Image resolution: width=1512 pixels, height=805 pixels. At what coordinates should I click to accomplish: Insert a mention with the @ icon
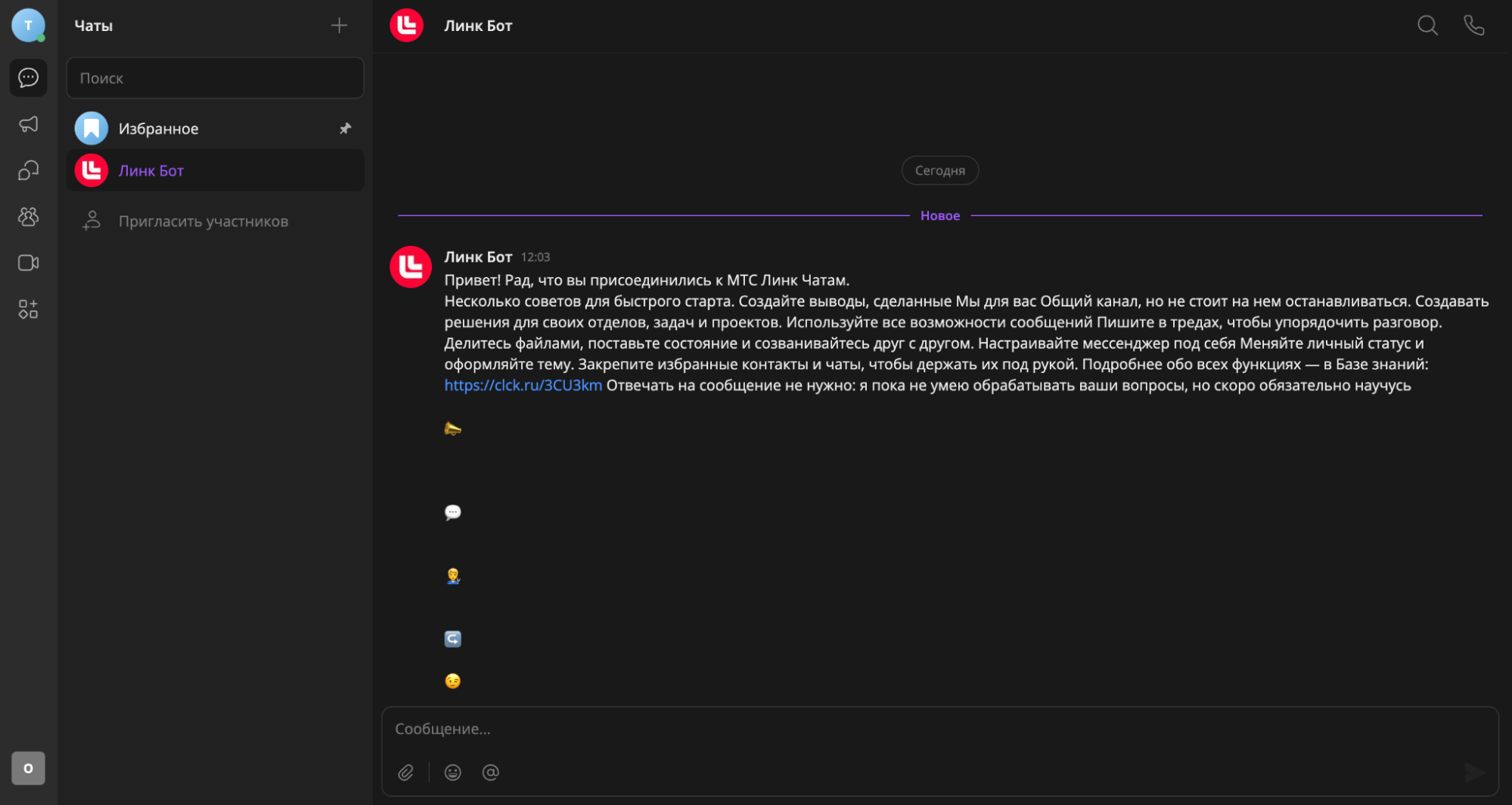point(490,772)
